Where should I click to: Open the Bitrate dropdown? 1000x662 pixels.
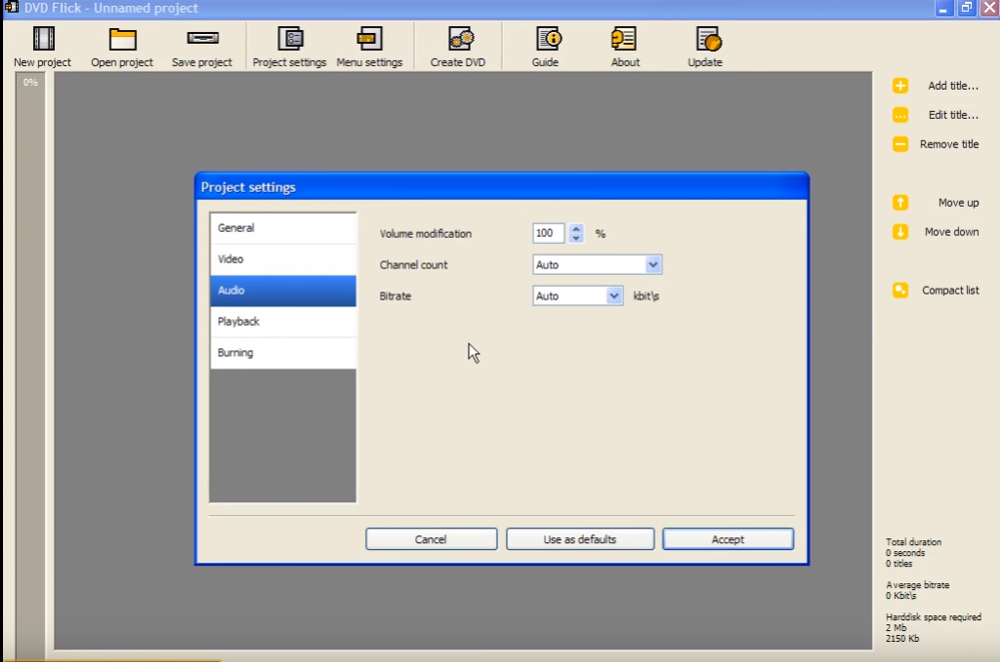tap(614, 296)
